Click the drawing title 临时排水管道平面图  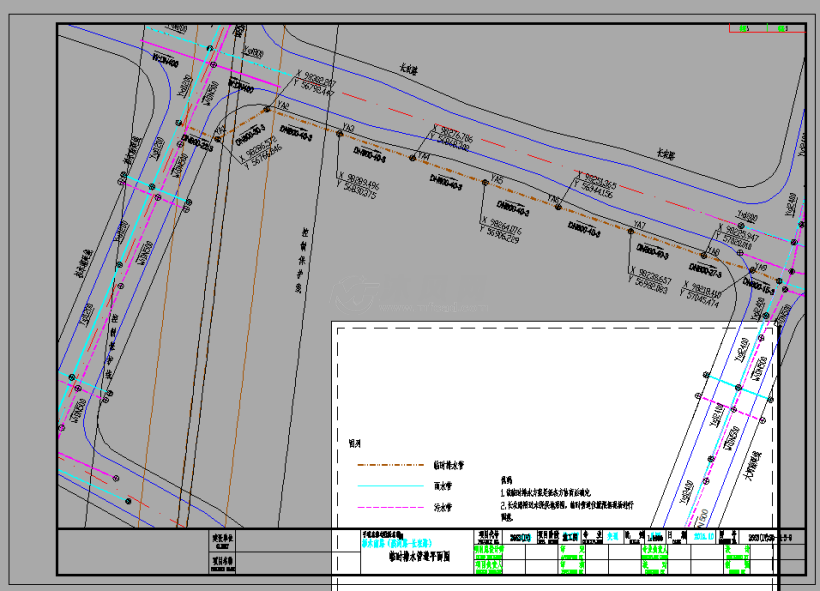pyautogui.click(x=419, y=556)
